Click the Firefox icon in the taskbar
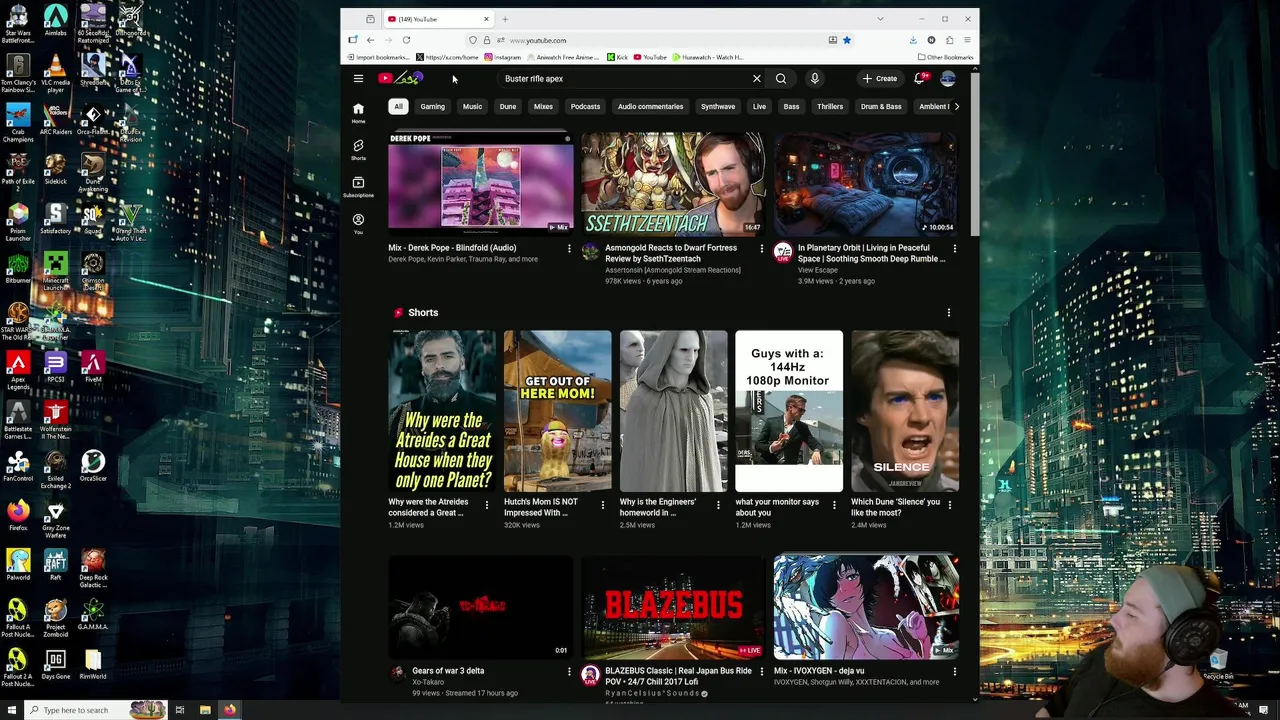The image size is (1280, 720). [x=230, y=710]
